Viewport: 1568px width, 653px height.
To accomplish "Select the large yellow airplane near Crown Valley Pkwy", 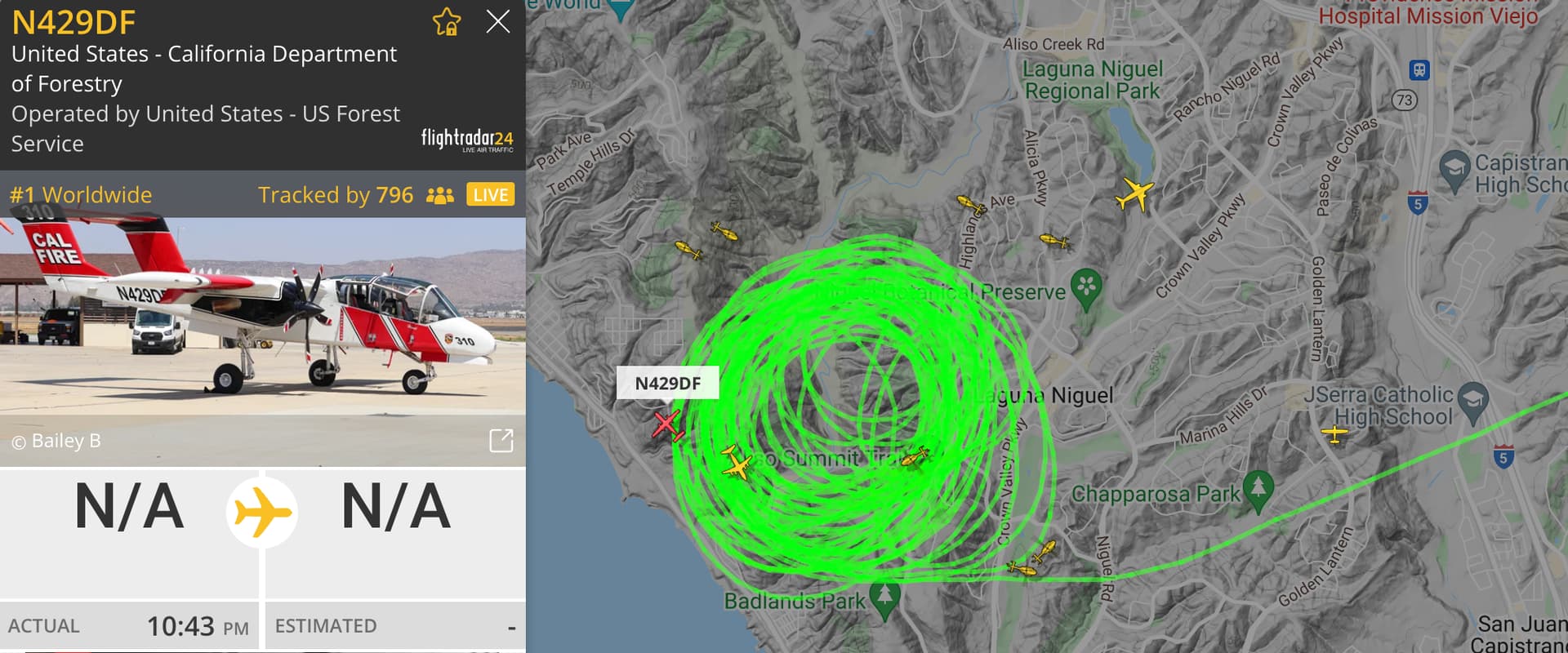I will point(1134,194).
